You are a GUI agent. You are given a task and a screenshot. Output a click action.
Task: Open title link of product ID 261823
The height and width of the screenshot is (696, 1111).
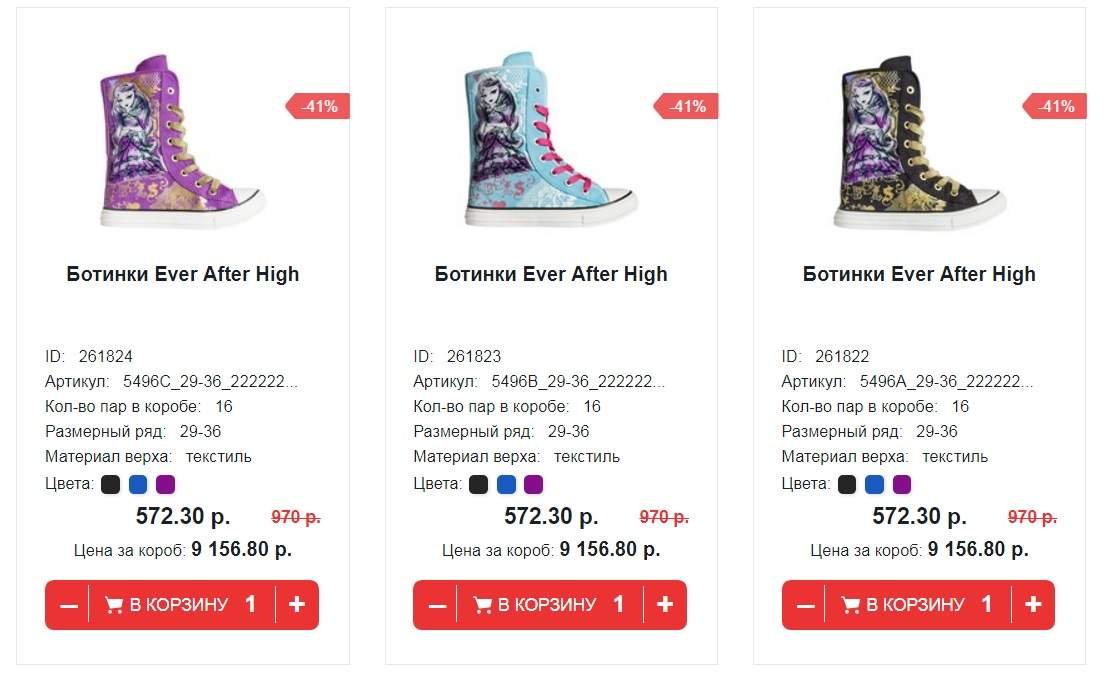click(x=551, y=274)
